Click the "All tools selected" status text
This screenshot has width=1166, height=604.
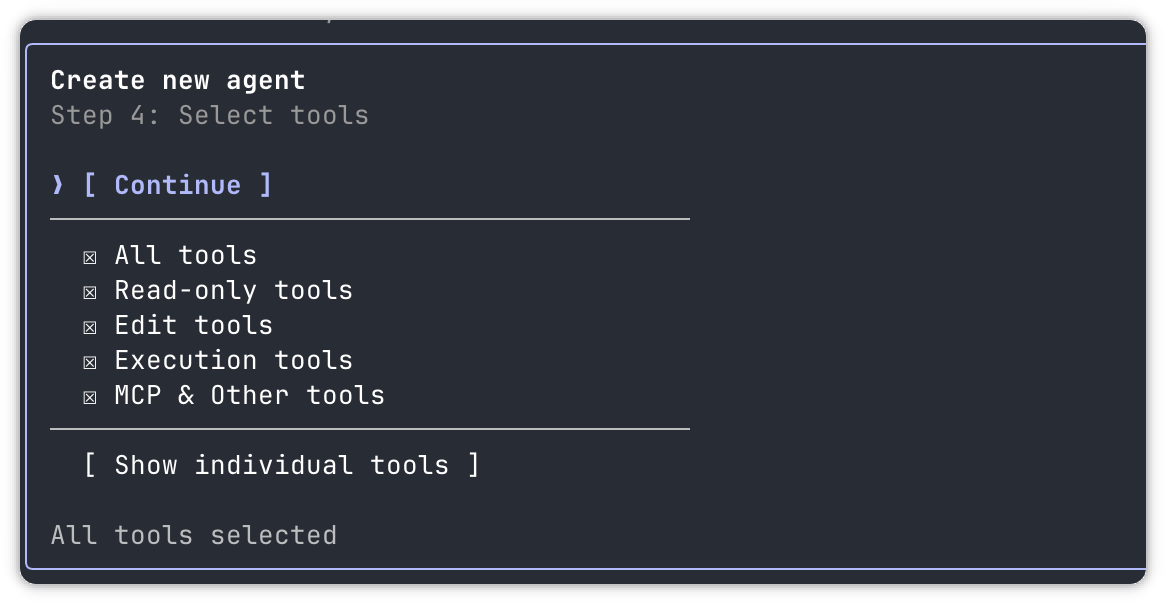[x=193, y=535]
